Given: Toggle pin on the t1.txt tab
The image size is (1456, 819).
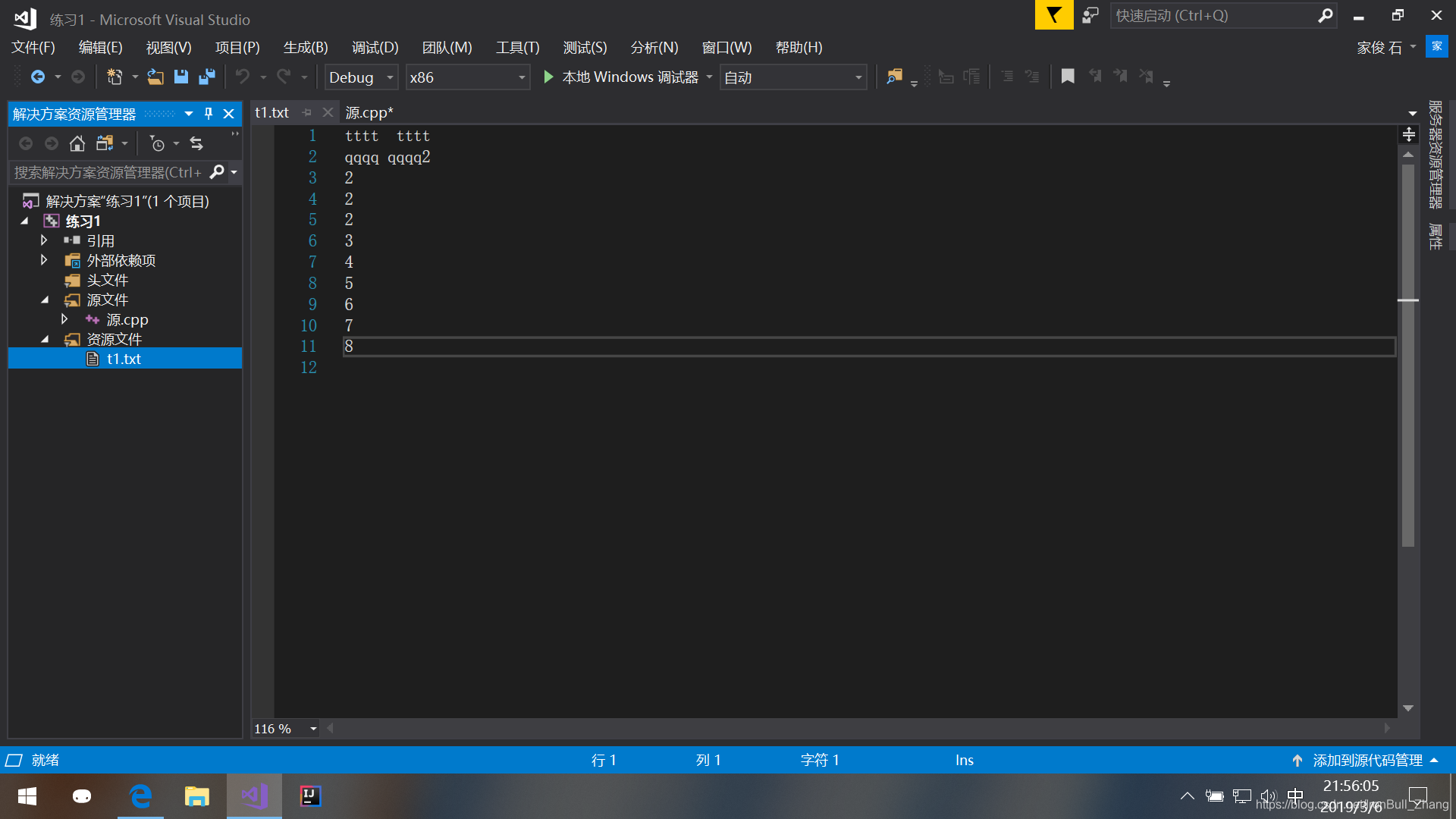Looking at the screenshot, I should point(307,112).
